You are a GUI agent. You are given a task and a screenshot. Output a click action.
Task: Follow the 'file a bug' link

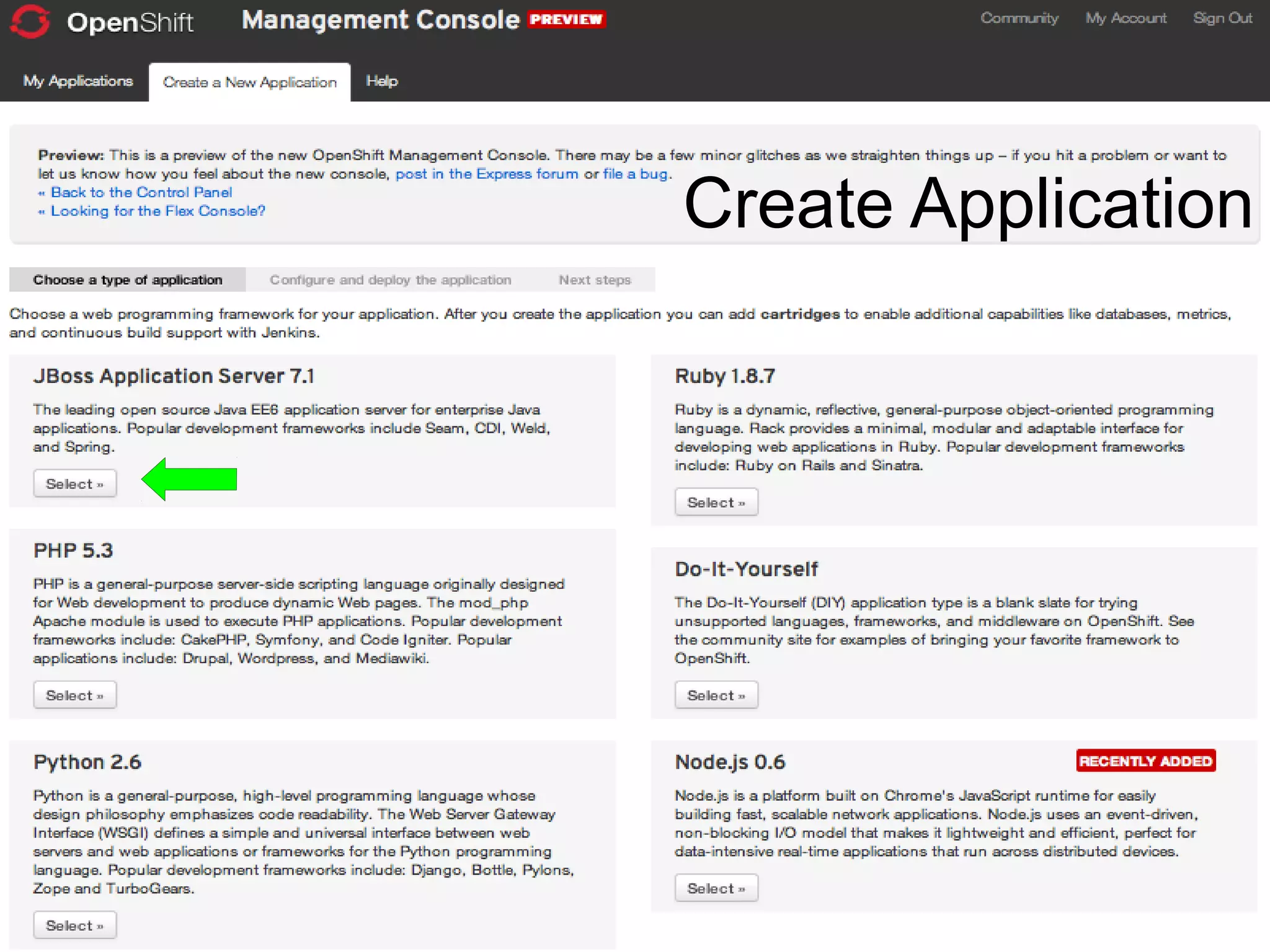(636, 174)
